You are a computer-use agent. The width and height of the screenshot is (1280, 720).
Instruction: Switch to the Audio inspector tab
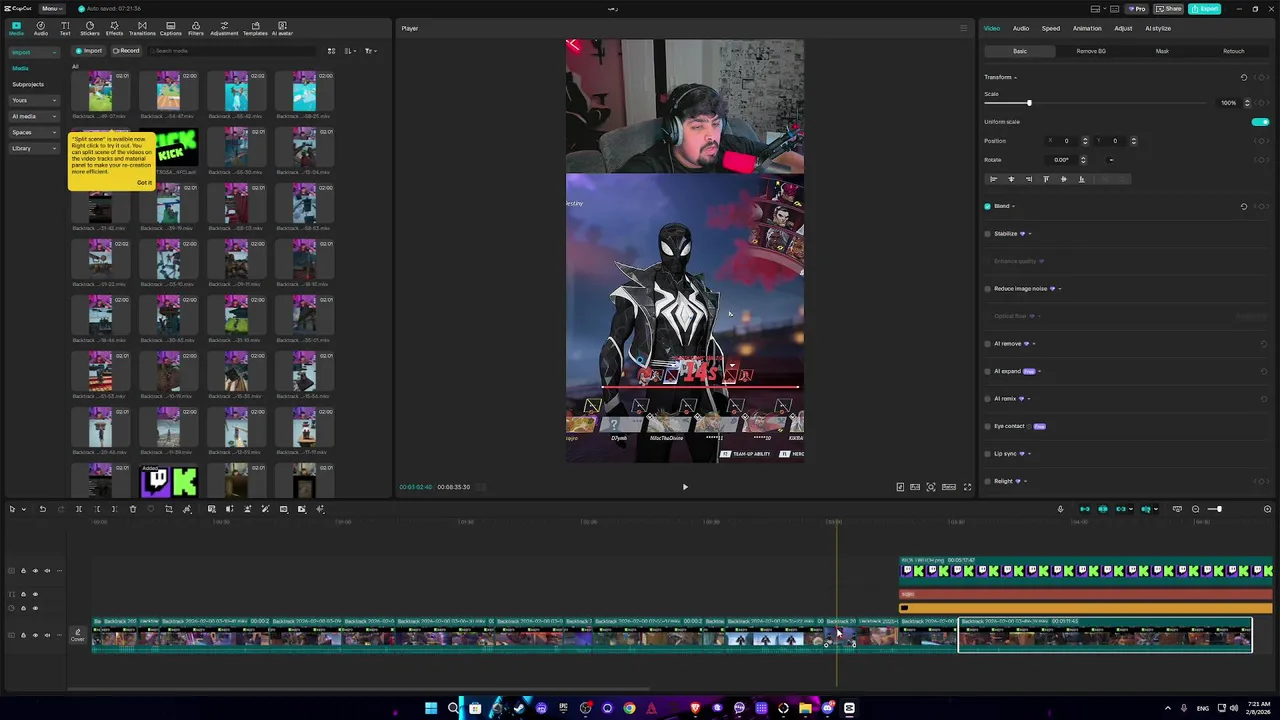coord(1021,28)
